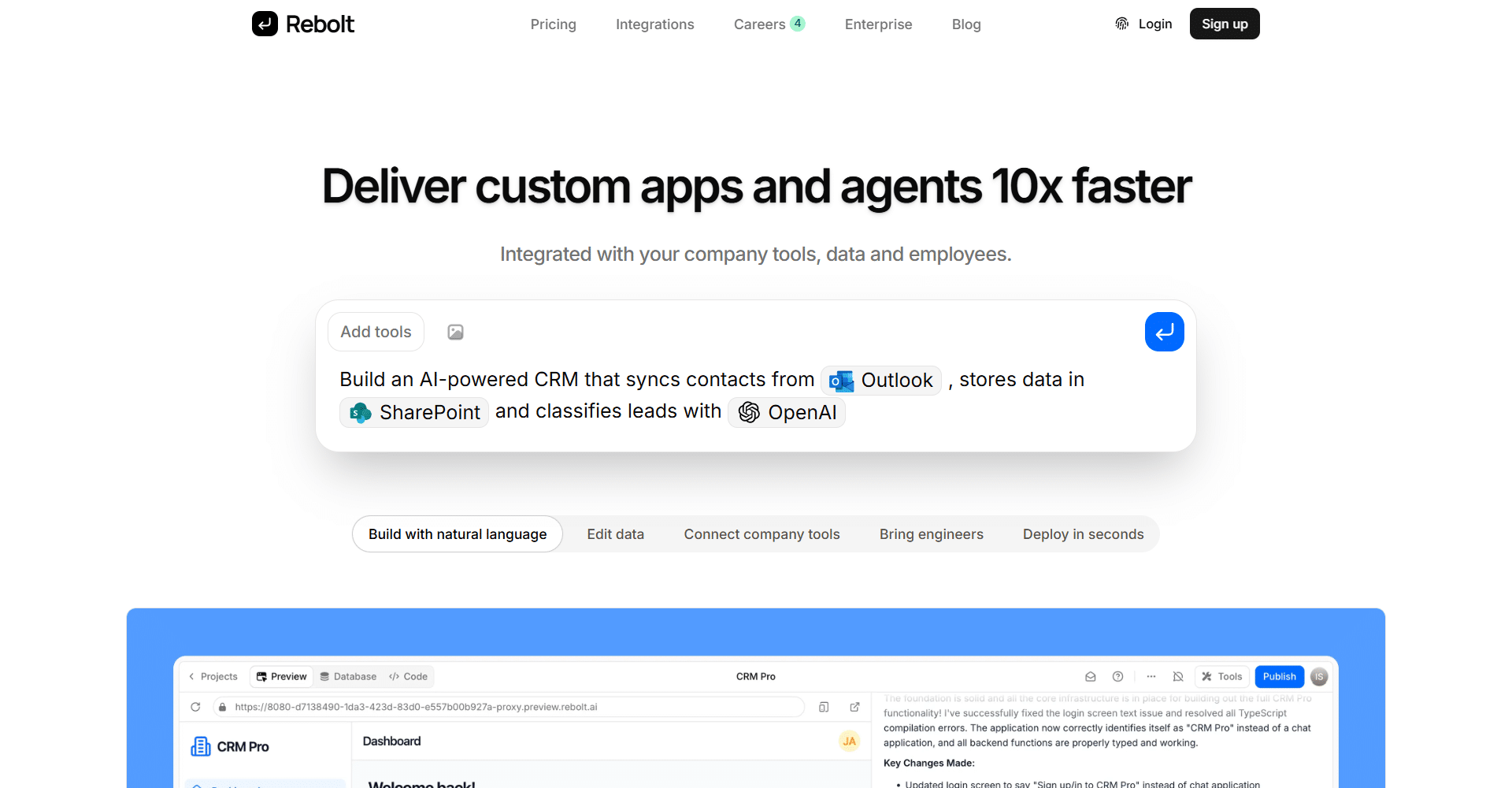Screen dimensions: 1512x788
Task: Toggle the device view icon in preview bar
Action: coord(824,707)
